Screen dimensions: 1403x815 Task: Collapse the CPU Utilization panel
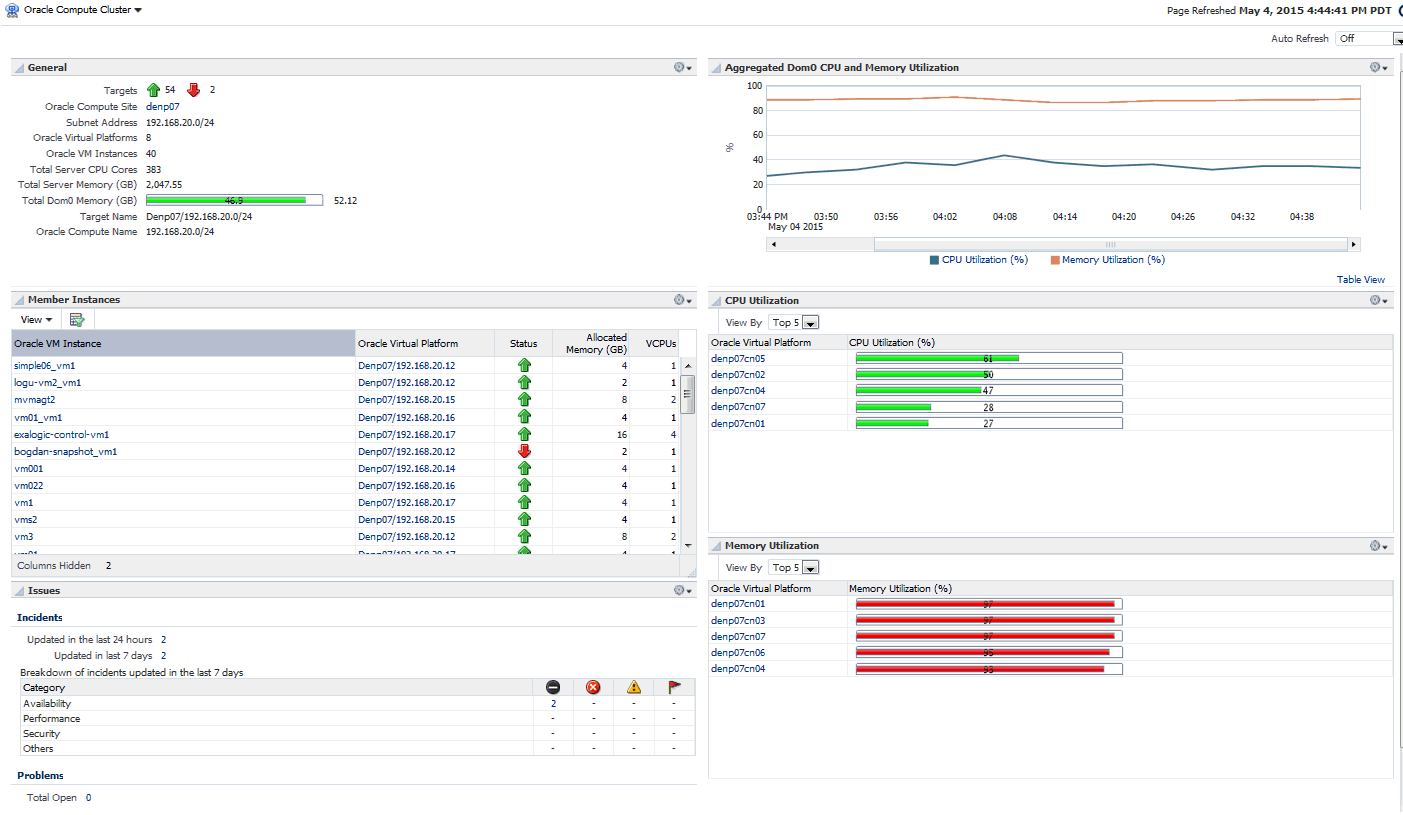[x=716, y=300]
